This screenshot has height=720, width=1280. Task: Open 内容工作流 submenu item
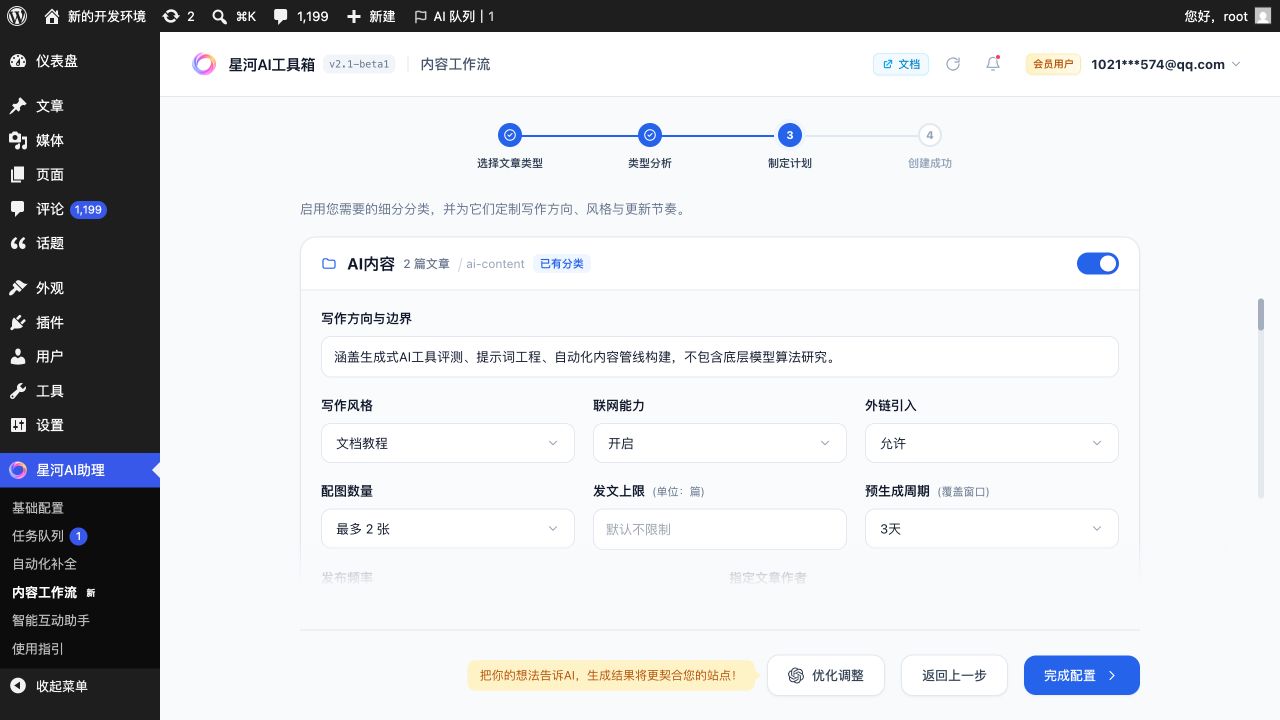44,592
